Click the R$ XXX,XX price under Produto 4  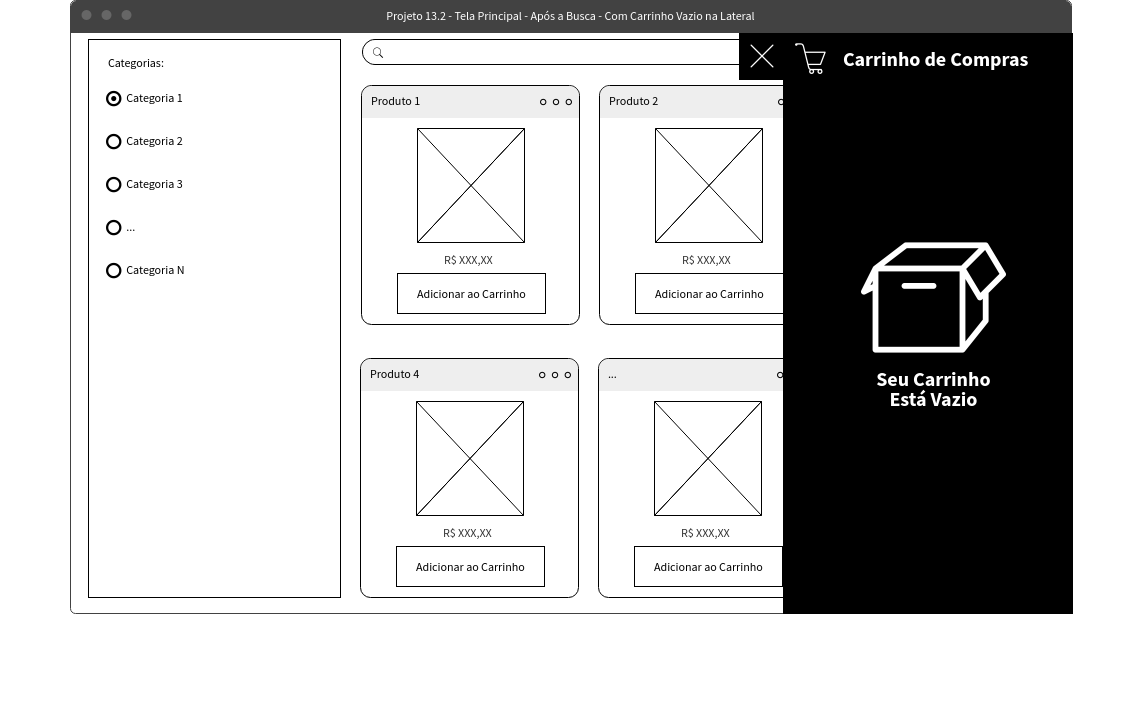(467, 533)
